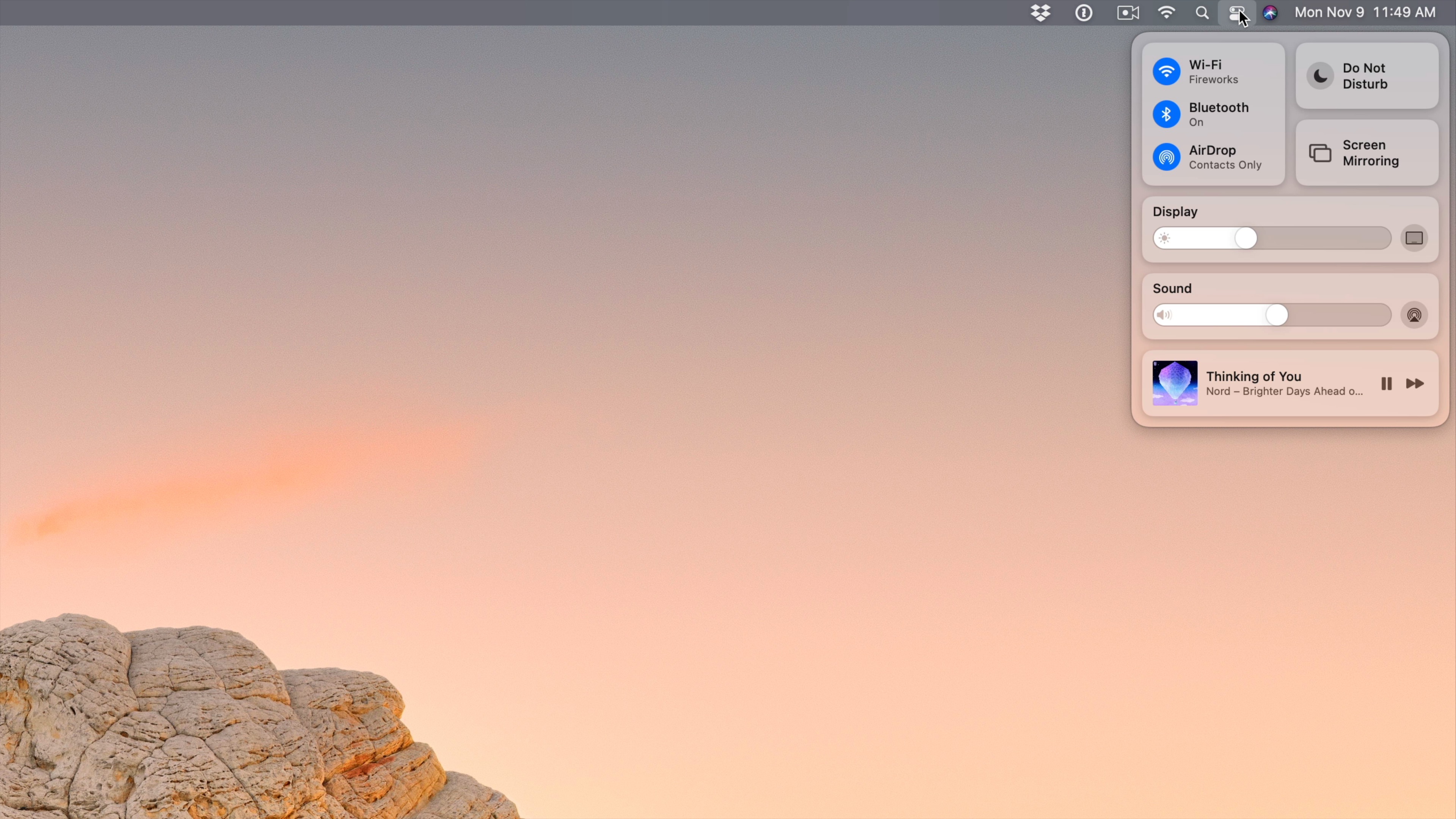
Task: Open the Wi-Fi status menu in menu bar
Action: pyautogui.click(x=1166, y=13)
